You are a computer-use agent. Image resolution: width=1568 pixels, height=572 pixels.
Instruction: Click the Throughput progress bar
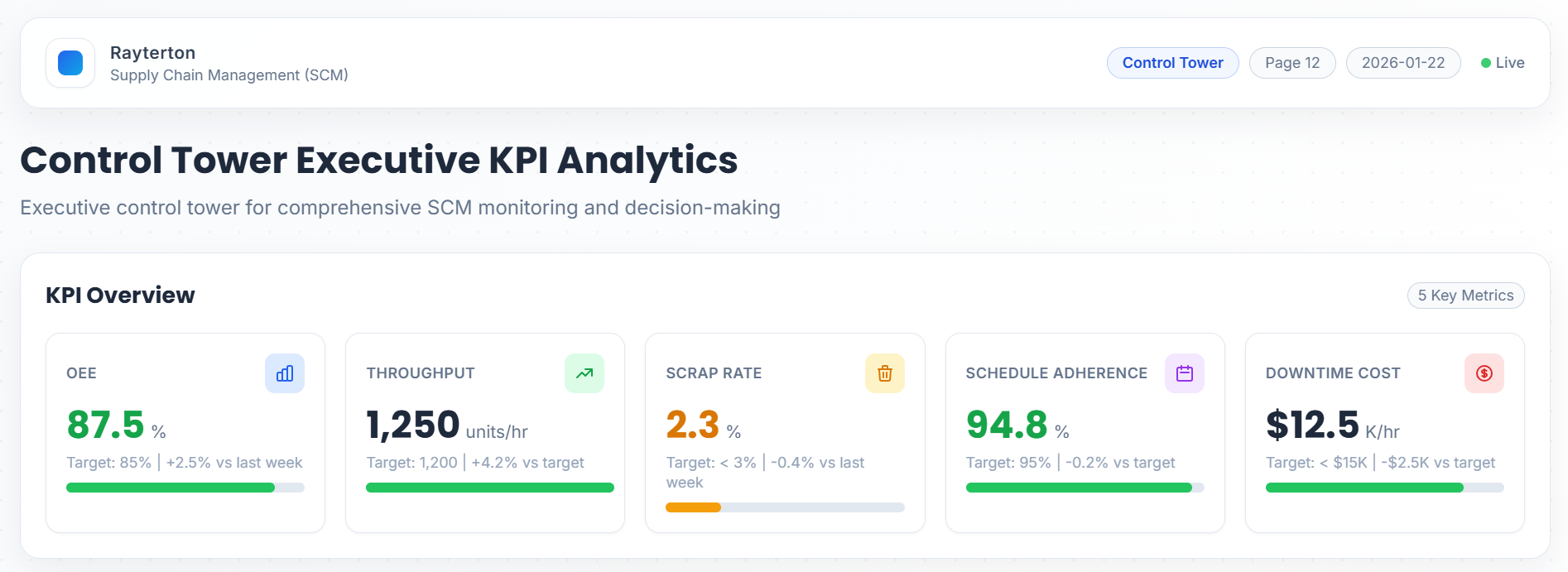490,488
